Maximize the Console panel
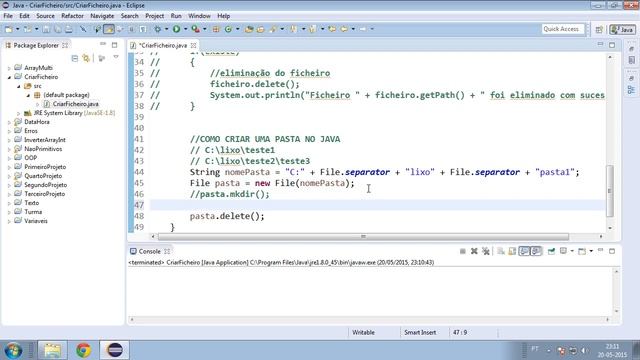The height and width of the screenshot is (360, 640). coord(612,251)
